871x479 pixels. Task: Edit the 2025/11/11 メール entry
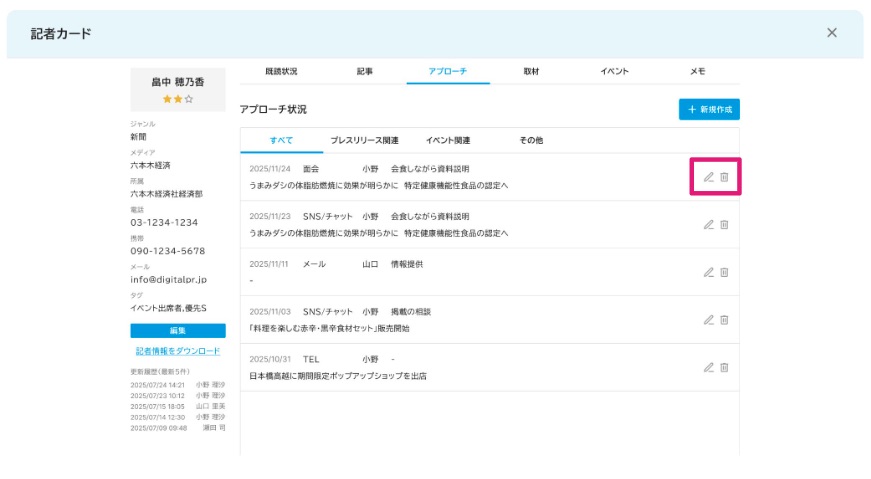(x=708, y=272)
